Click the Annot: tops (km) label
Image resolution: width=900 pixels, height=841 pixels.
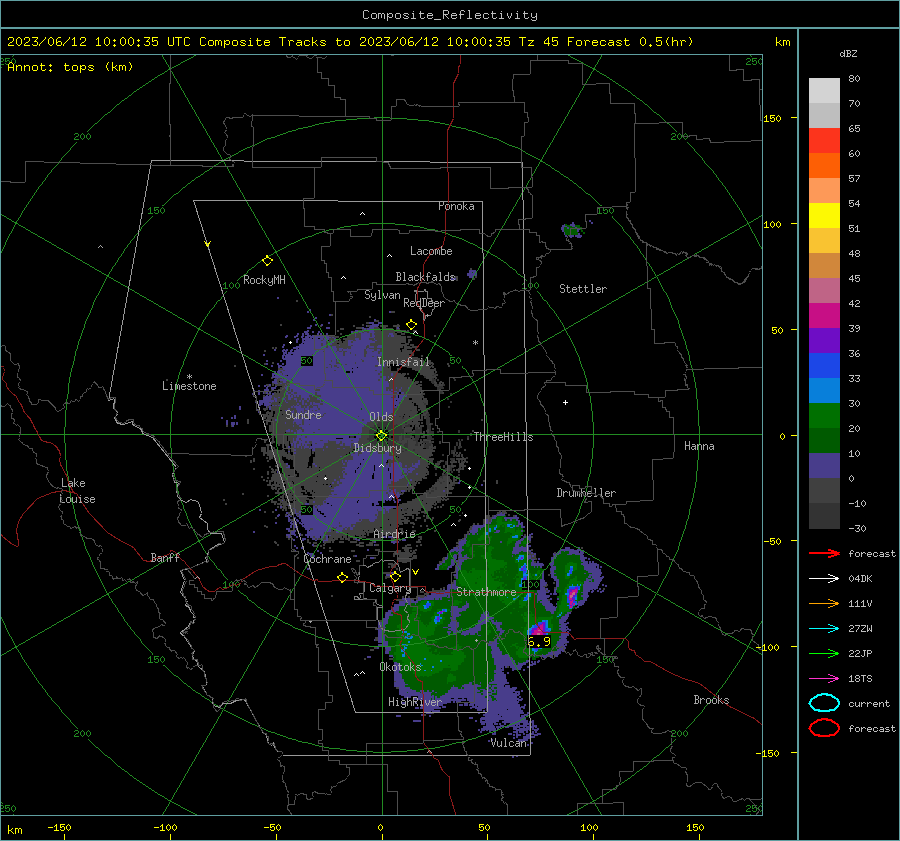pos(70,67)
